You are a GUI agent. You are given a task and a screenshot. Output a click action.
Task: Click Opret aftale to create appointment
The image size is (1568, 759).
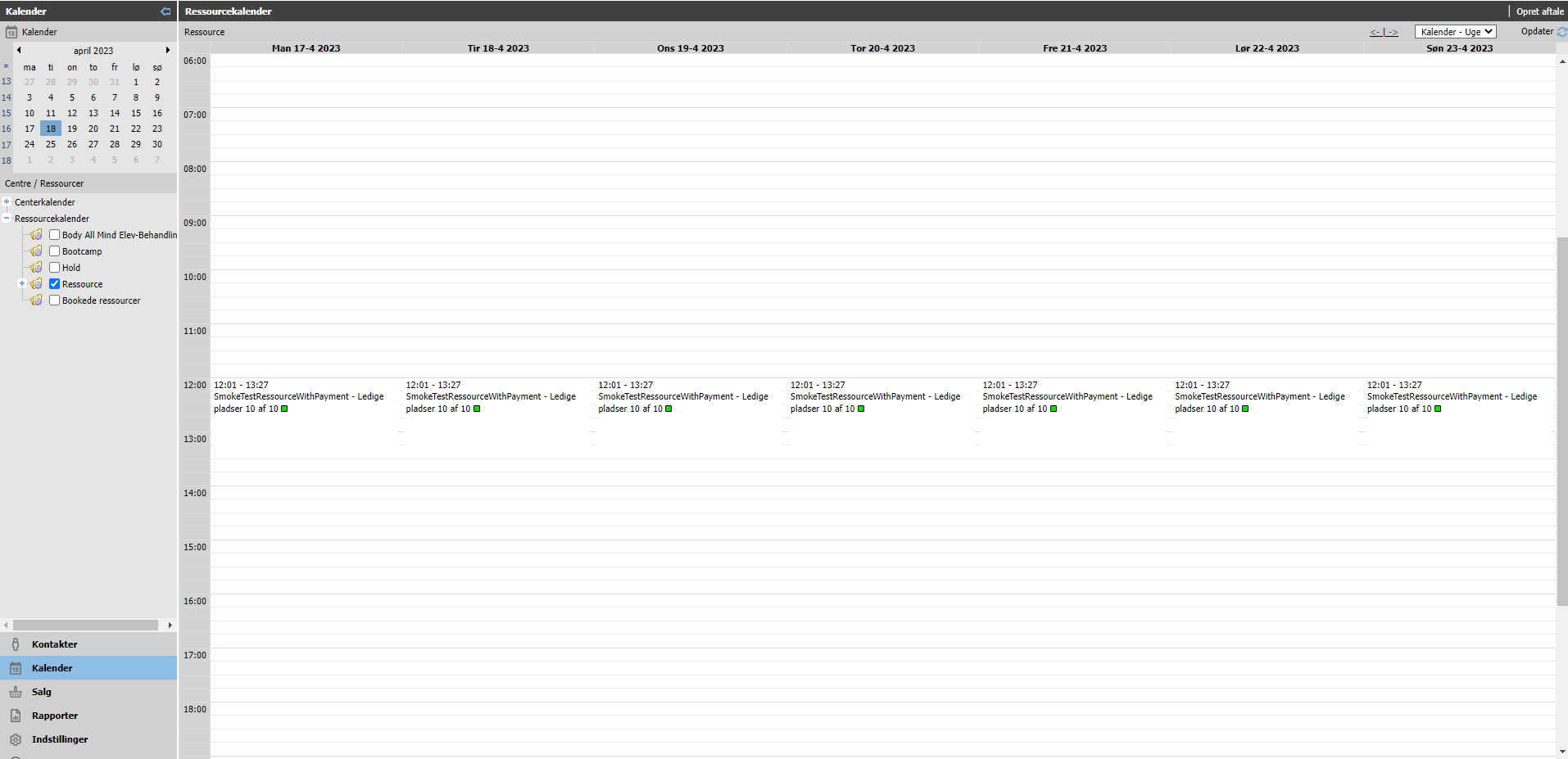coord(1539,11)
